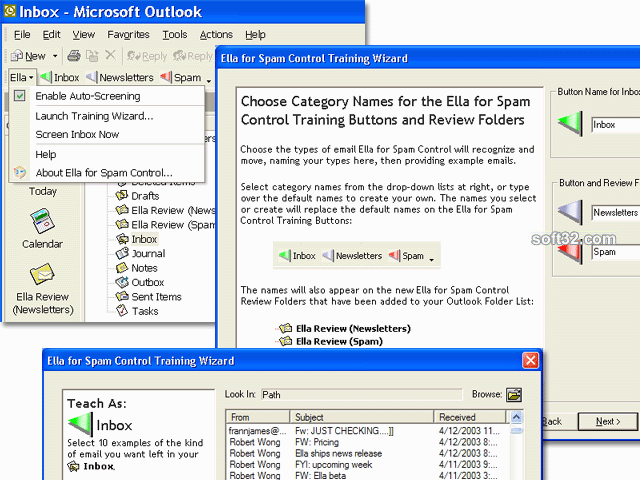Viewport: 640px width, 480px height.
Task: Open the New button dropdown arrow
Action: point(56,57)
